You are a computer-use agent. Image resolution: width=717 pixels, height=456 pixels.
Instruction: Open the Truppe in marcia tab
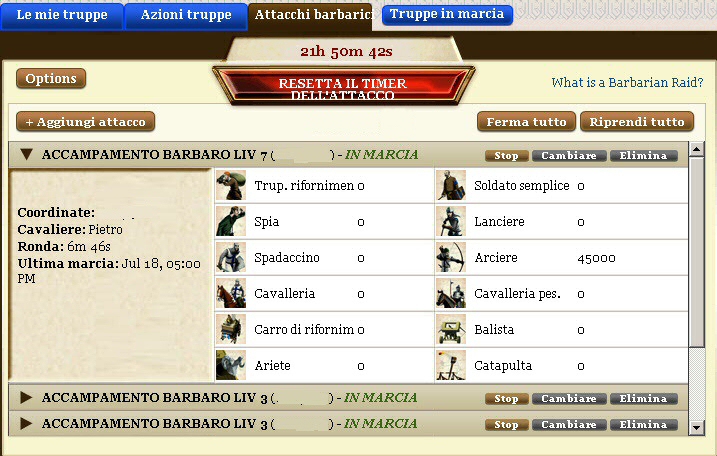pyautogui.click(x=447, y=14)
